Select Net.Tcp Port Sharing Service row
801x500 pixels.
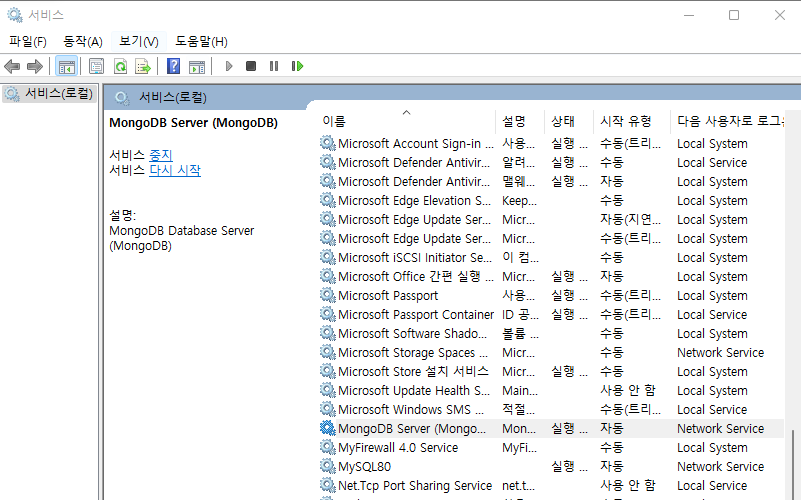[551, 485]
